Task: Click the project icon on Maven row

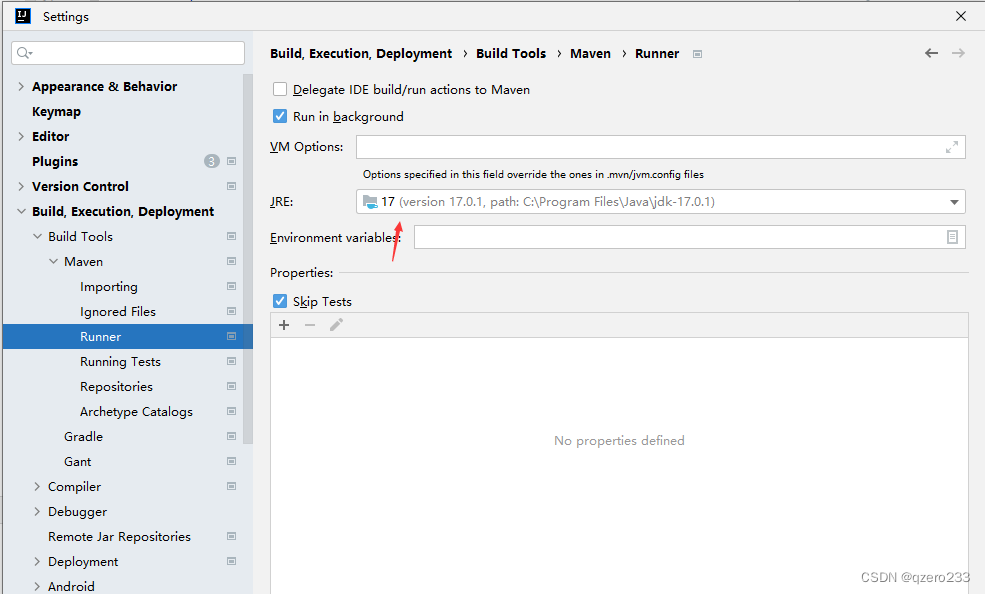Action: (231, 261)
